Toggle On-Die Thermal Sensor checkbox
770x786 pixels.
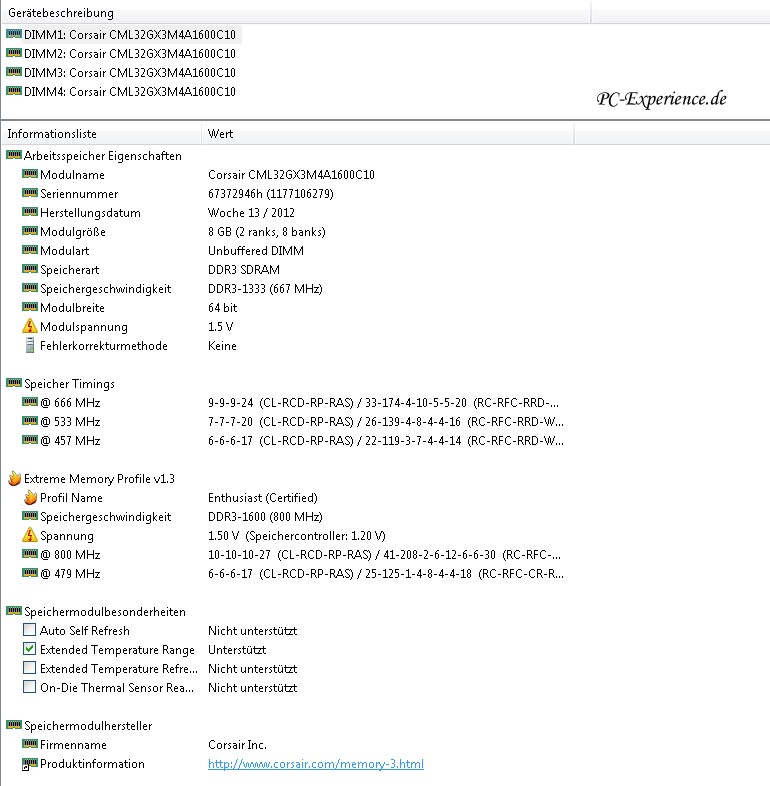point(30,688)
